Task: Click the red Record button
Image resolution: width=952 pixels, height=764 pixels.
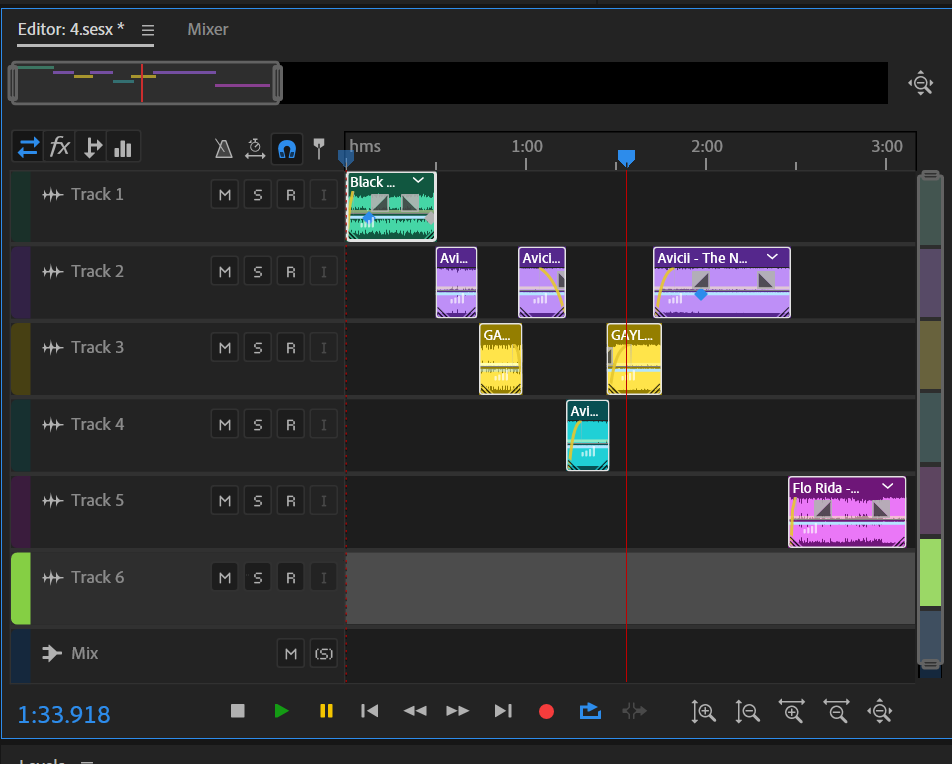Action: tap(546, 711)
